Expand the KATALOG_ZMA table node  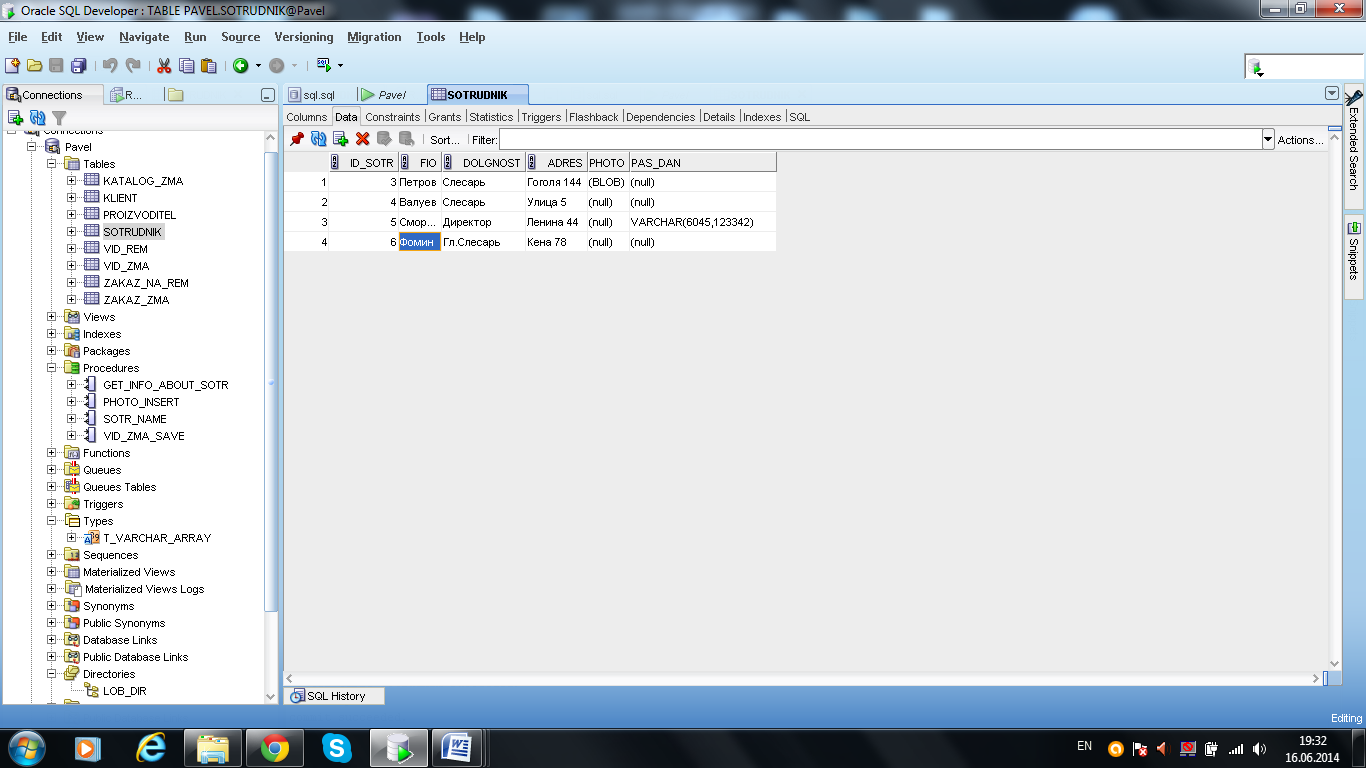[71, 181]
